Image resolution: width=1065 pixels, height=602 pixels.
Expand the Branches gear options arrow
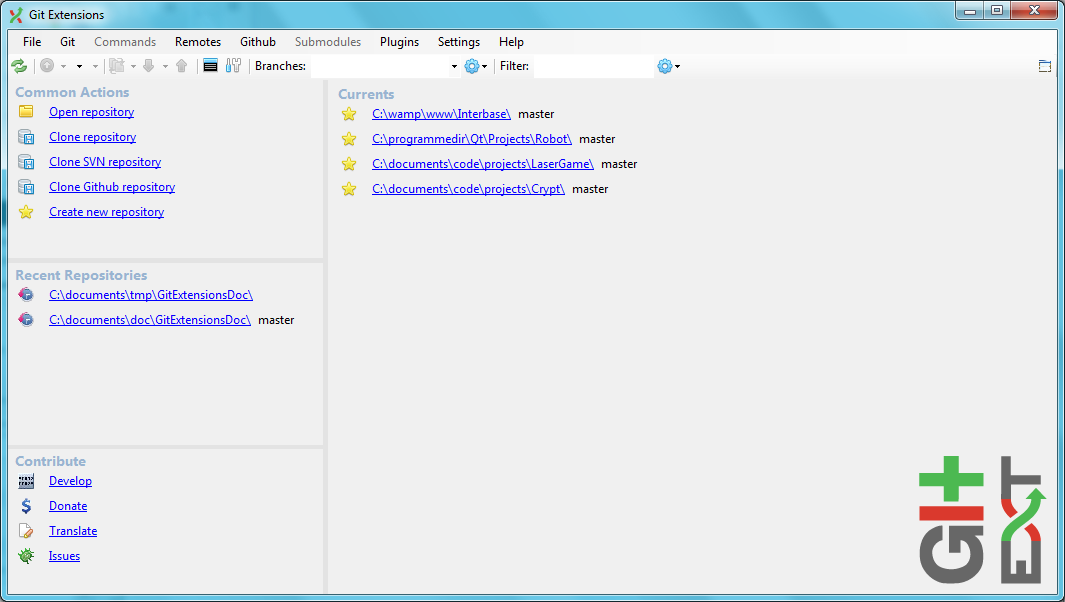tap(484, 67)
